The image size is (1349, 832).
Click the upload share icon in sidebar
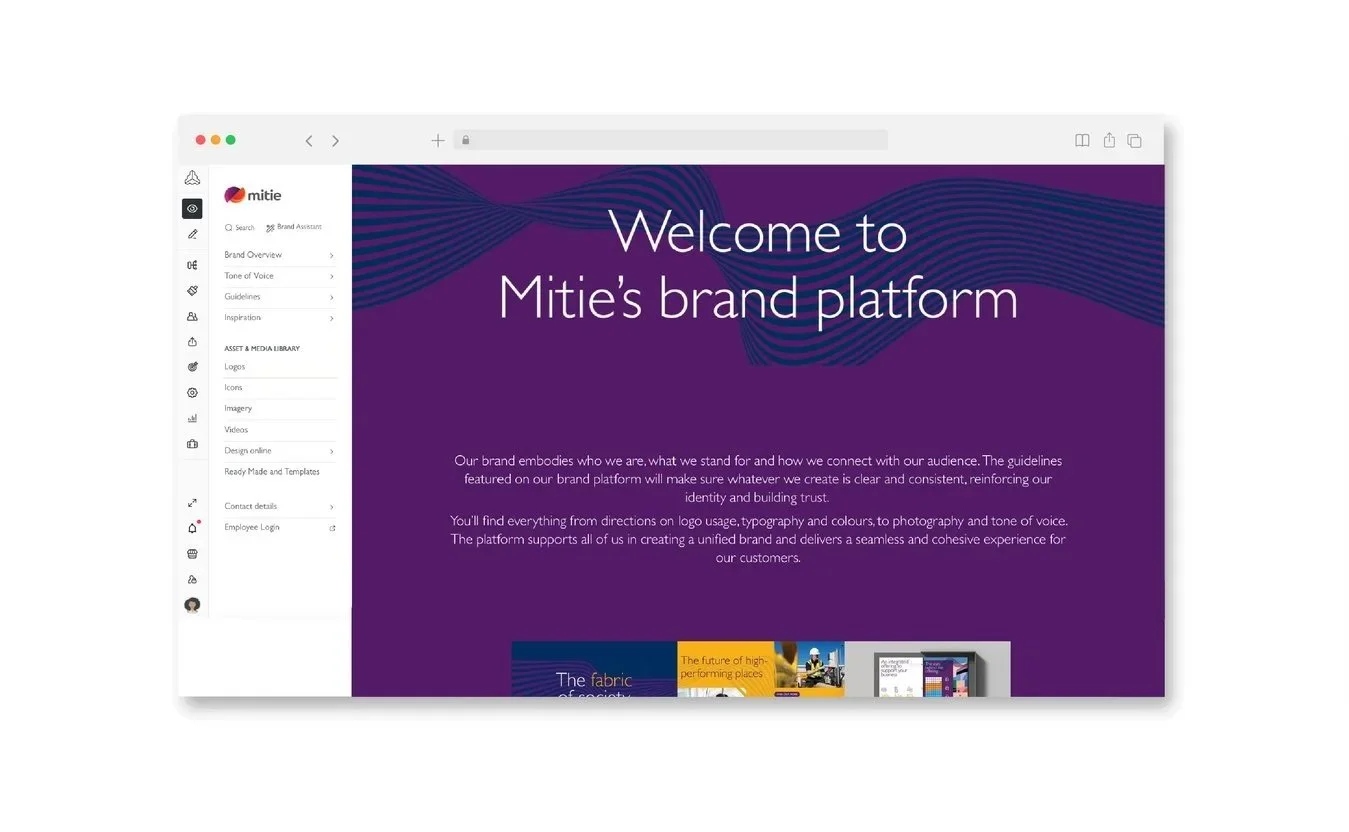pyautogui.click(x=192, y=342)
